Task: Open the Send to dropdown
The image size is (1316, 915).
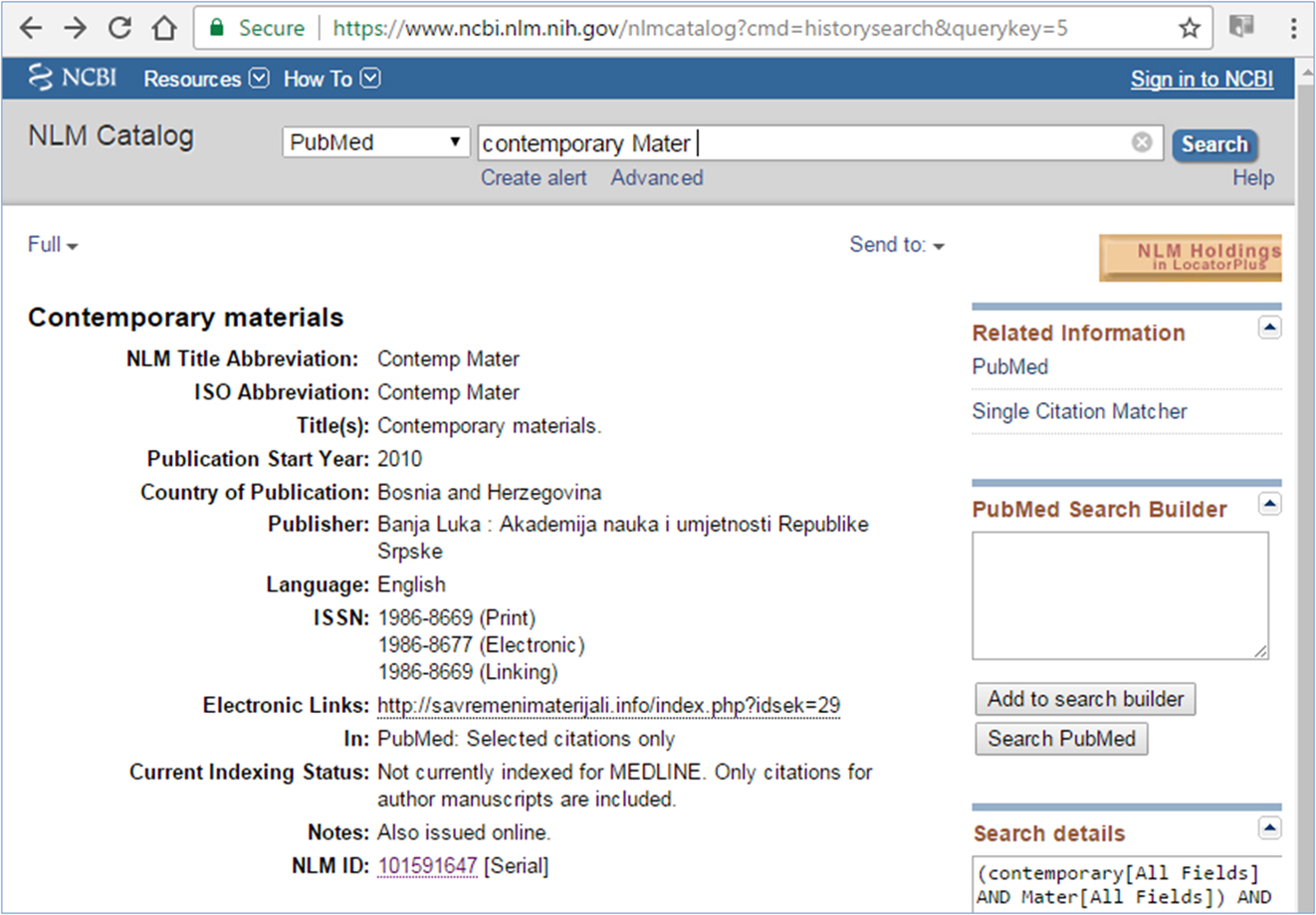Action: coord(897,245)
